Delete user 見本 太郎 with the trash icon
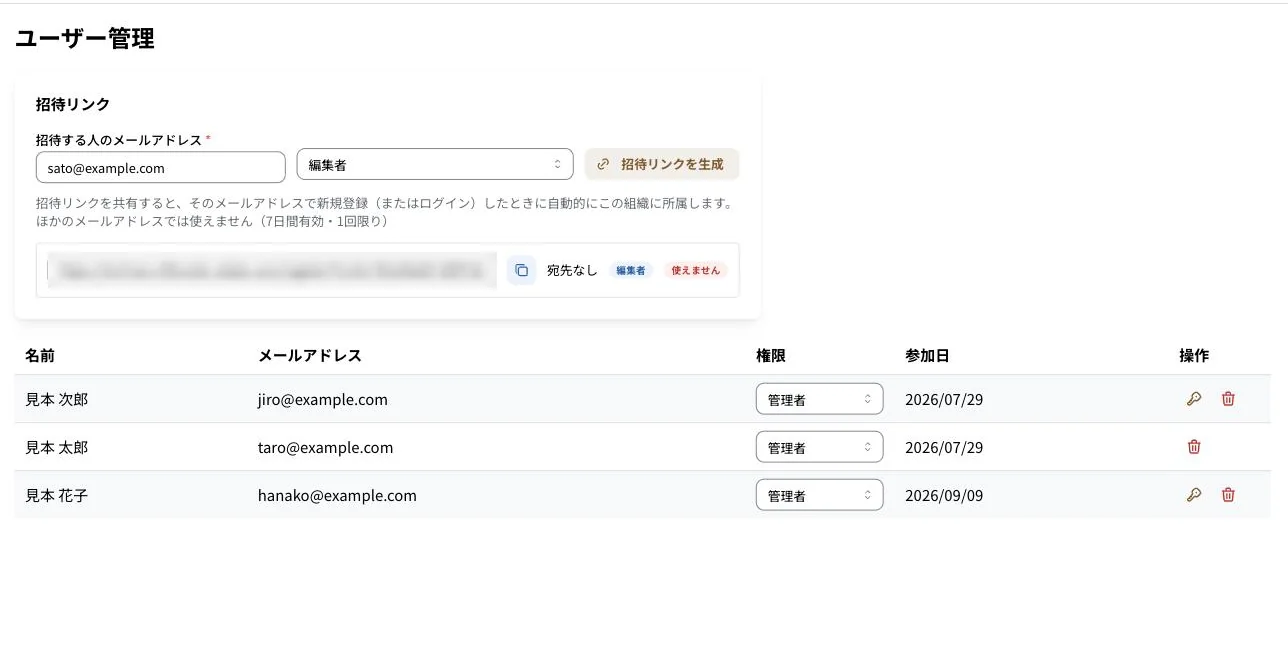Viewport: 1288px width, 647px height. click(1193, 447)
